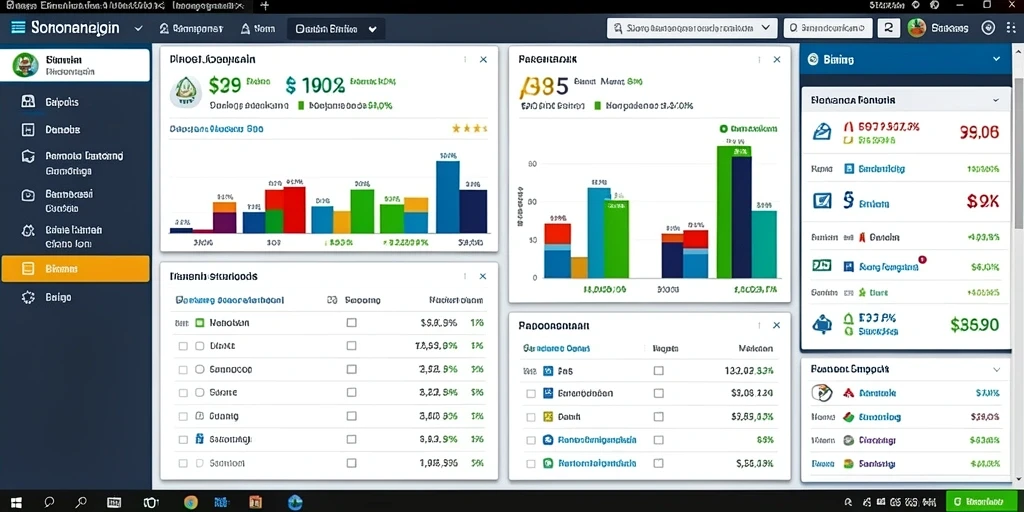Screen dimensions: 1024x512
Task: Expand the chevron next to the top-left app name
Action: (138, 29)
